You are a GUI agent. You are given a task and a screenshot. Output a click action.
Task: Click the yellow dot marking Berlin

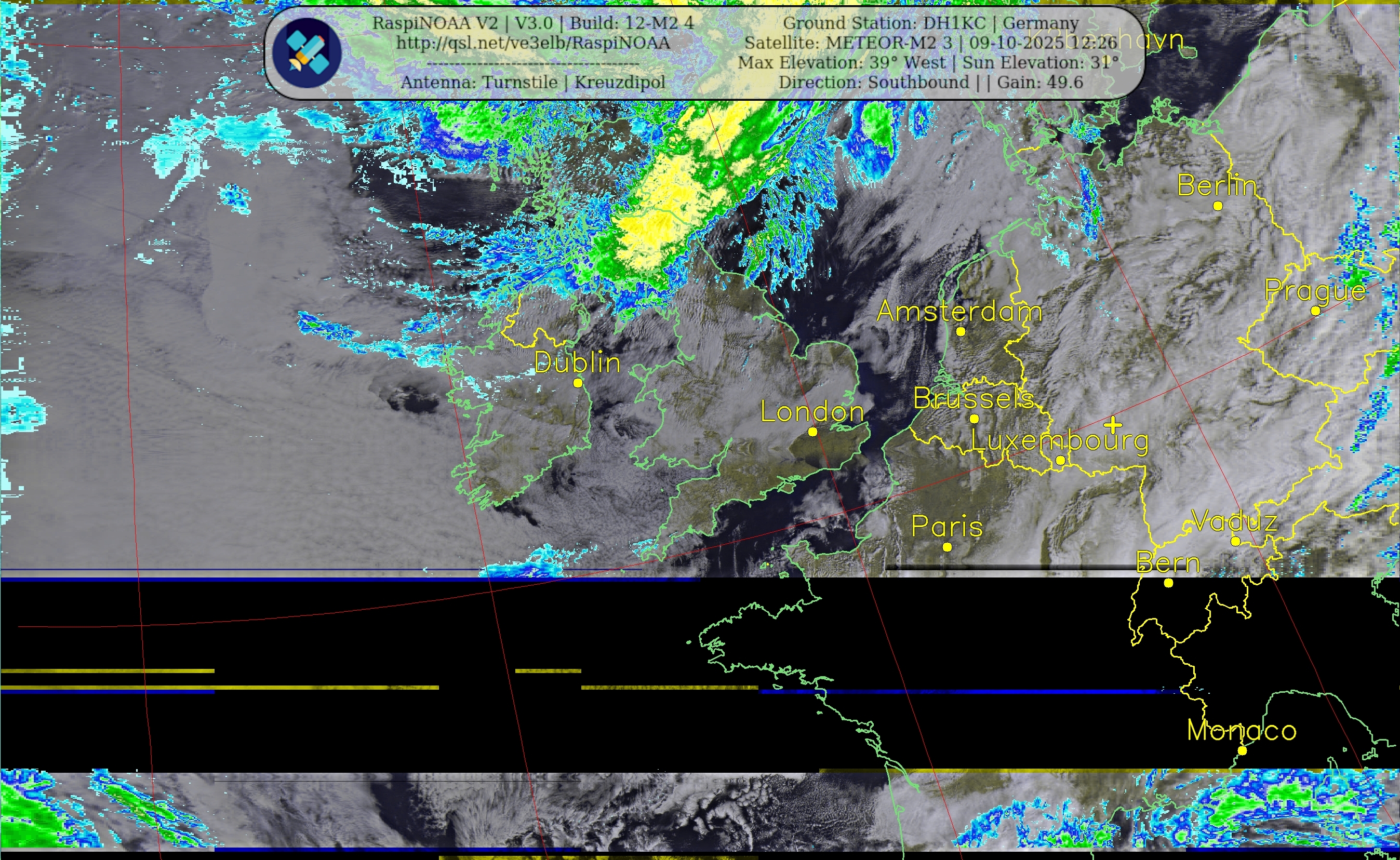click(x=1217, y=206)
